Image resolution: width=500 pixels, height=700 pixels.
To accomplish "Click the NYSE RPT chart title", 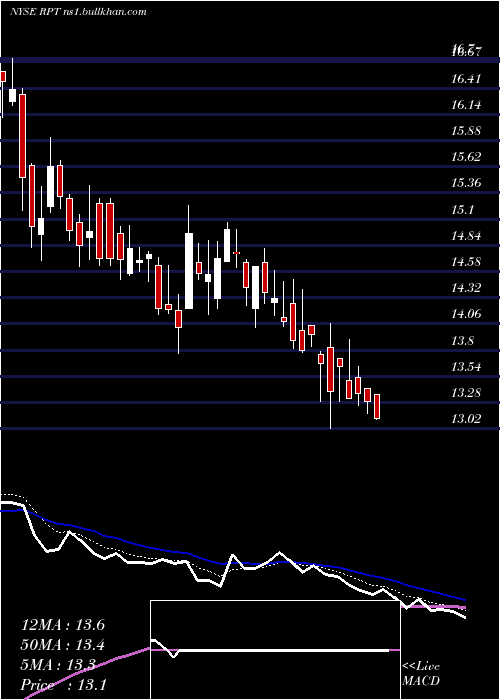I will tap(78, 12).
